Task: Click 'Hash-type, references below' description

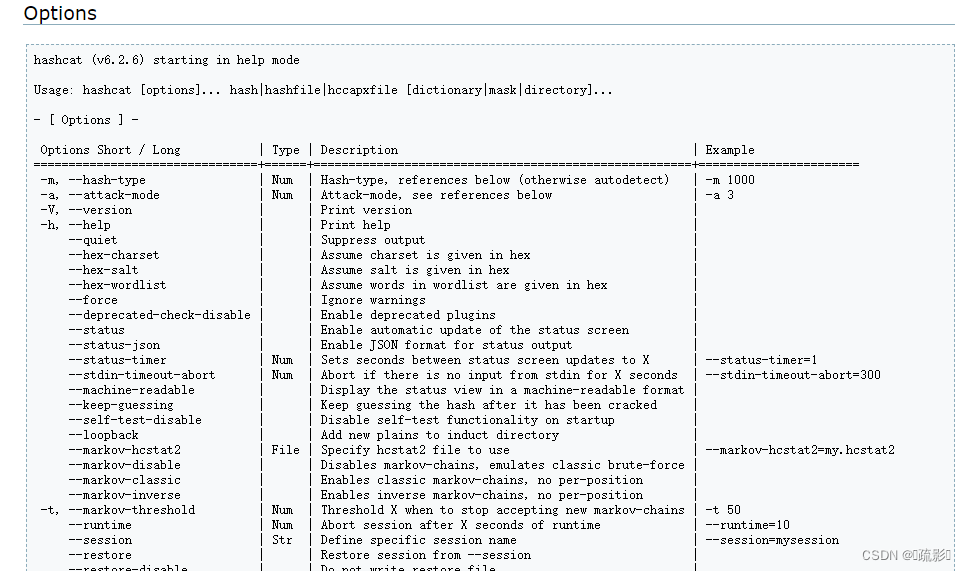Action: 415,180
